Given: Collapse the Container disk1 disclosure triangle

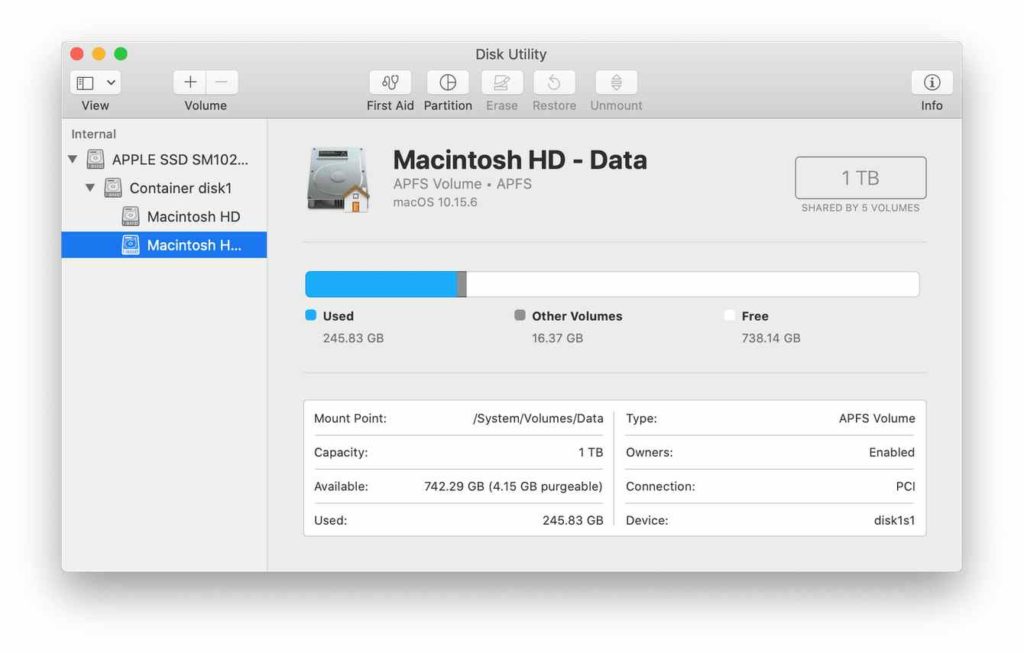Looking at the screenshot, I should pos(90,187).
